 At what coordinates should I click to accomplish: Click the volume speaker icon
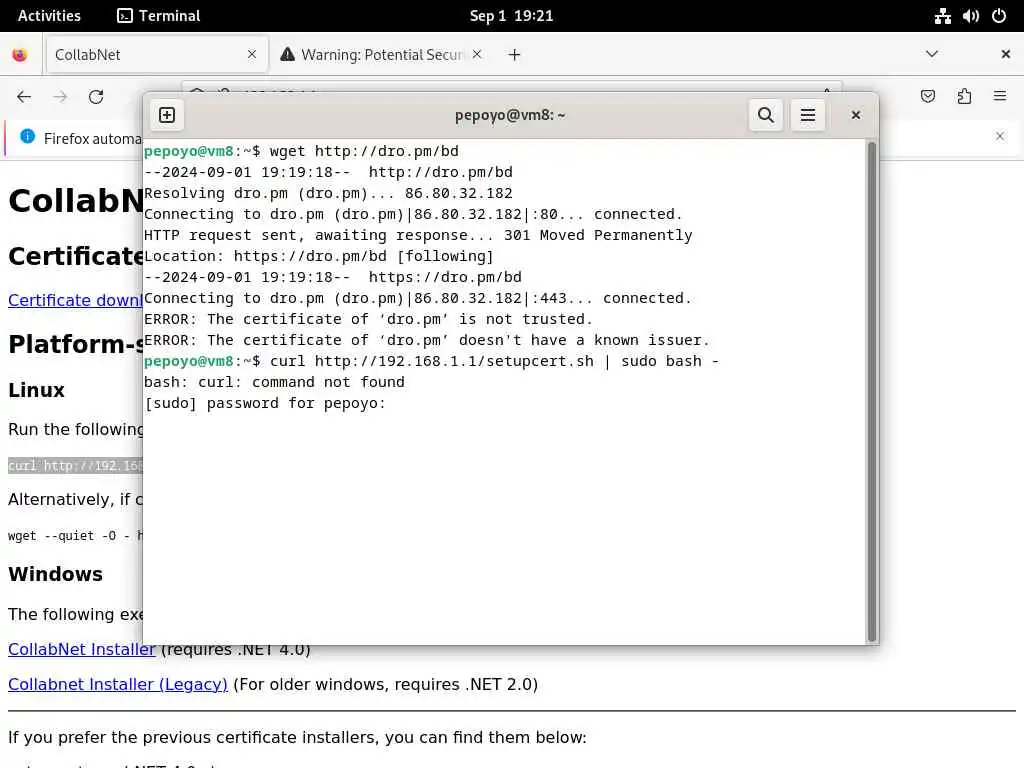(x=970, y=16)
